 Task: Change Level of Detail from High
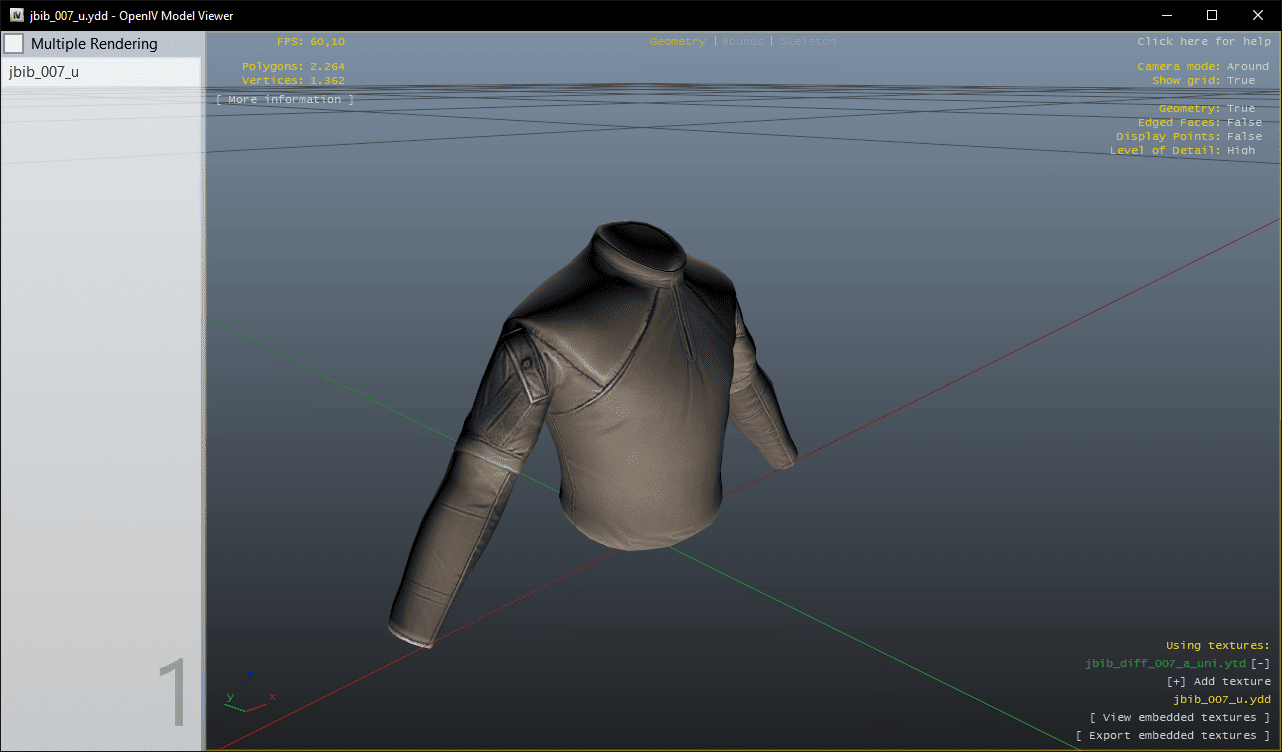1240,151
